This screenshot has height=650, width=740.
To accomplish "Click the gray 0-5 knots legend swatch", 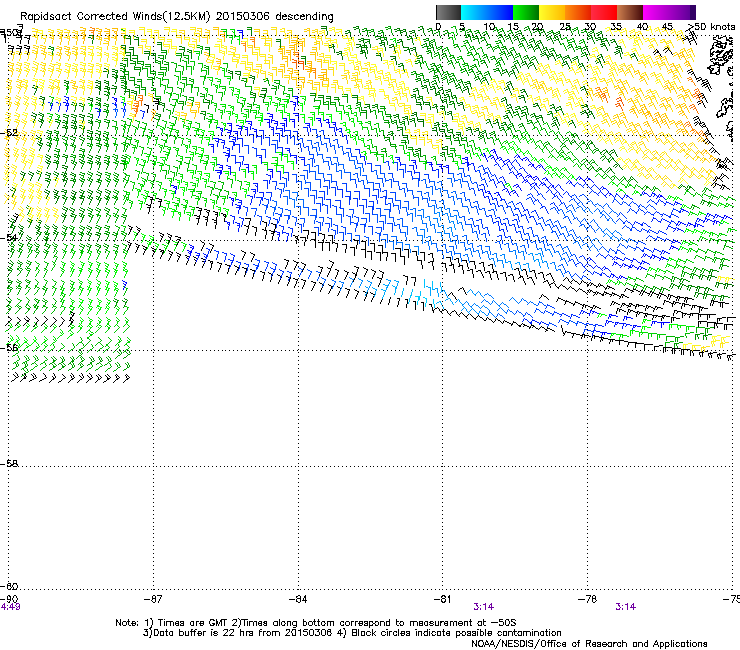I will pyautogui.click(x=448, y=12).
